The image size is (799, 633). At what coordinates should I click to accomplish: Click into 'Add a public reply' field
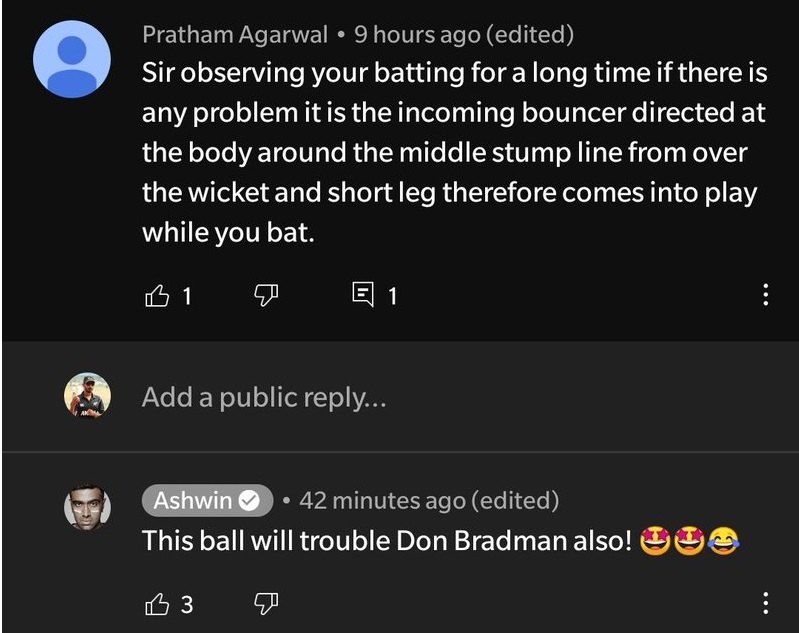pyautogui.click(x=264, y=398)
